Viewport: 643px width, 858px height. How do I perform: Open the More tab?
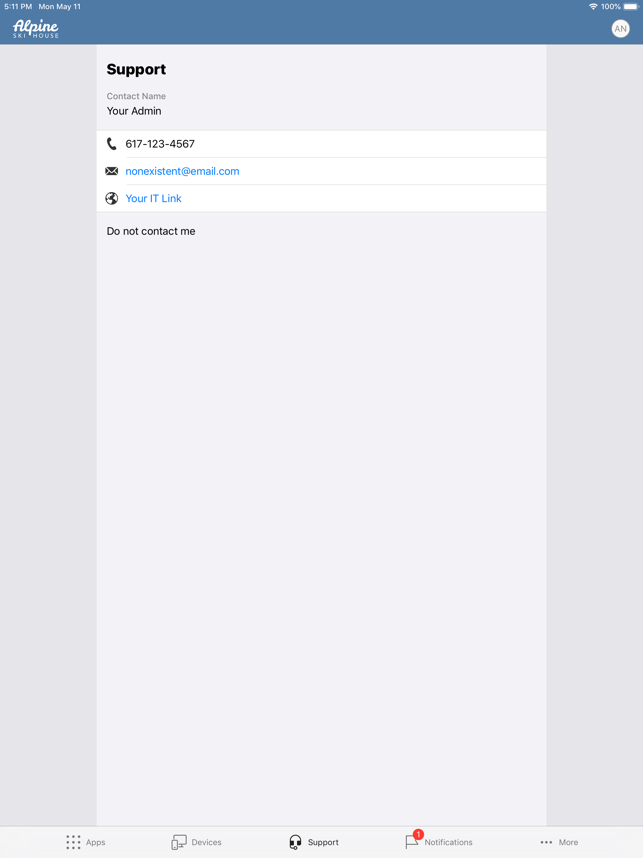coord(559,842)
